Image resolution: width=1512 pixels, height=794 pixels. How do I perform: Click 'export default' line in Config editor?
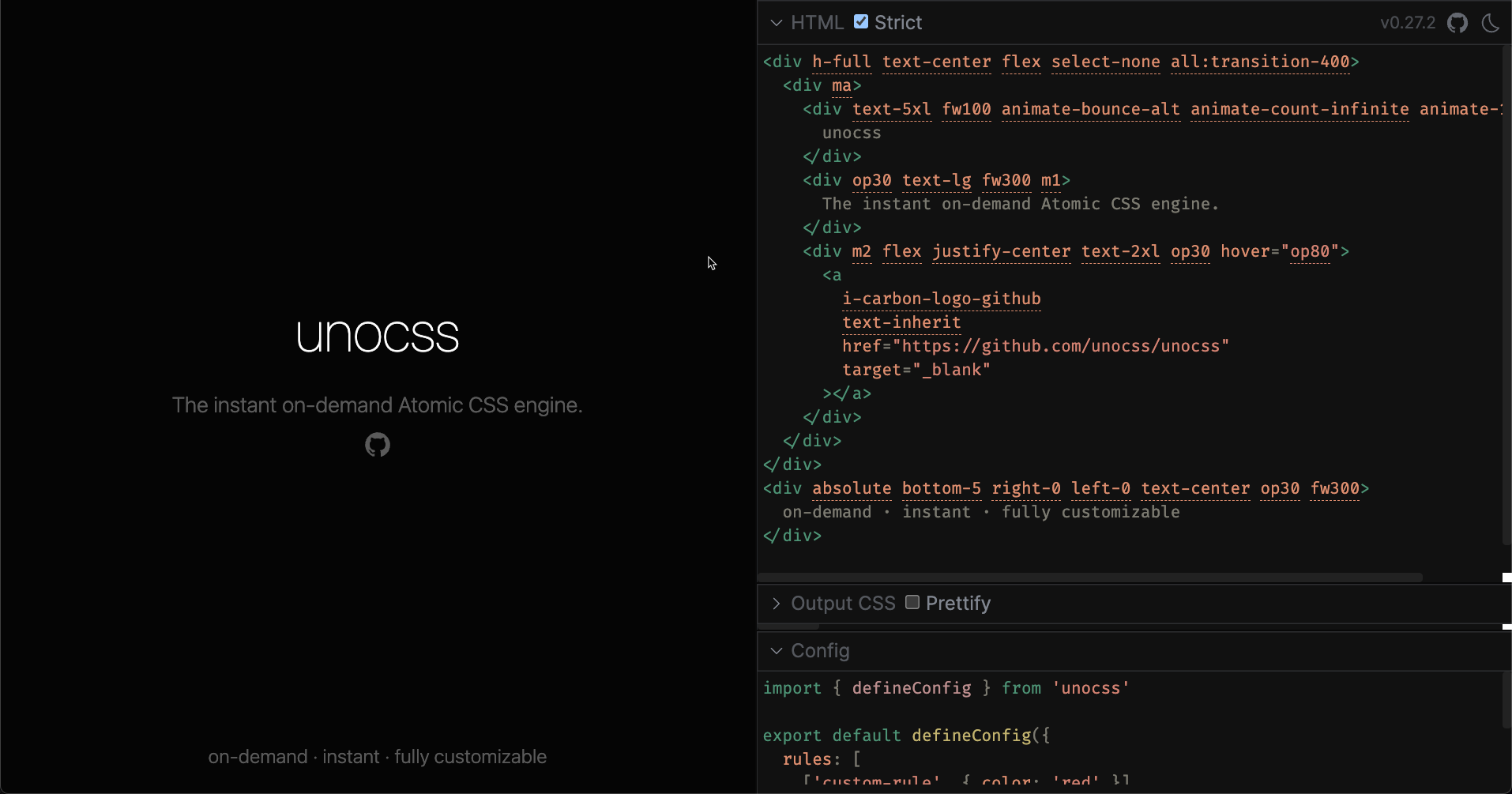832,736
